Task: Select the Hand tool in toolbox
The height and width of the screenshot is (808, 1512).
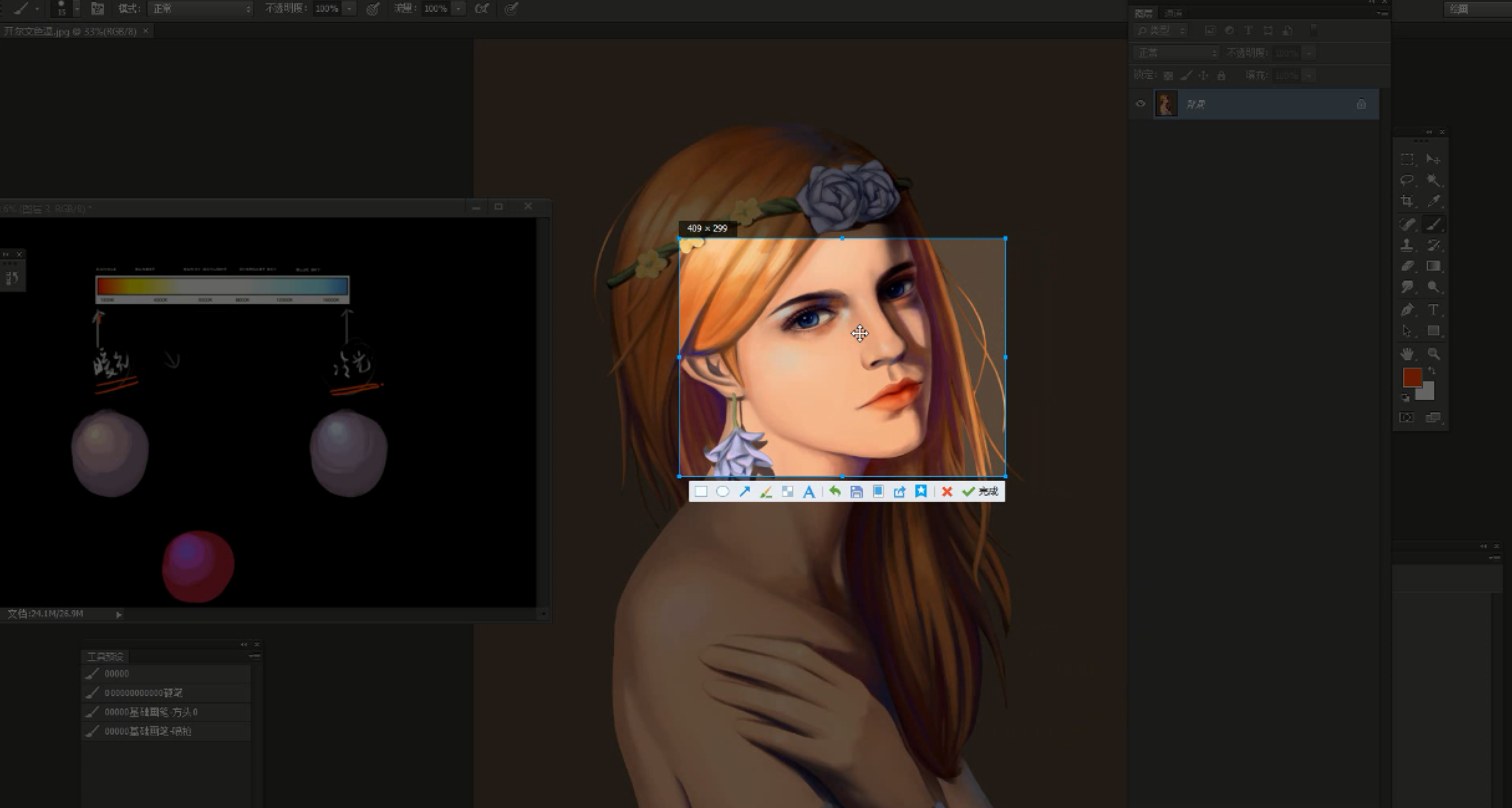Action: 1407,354
